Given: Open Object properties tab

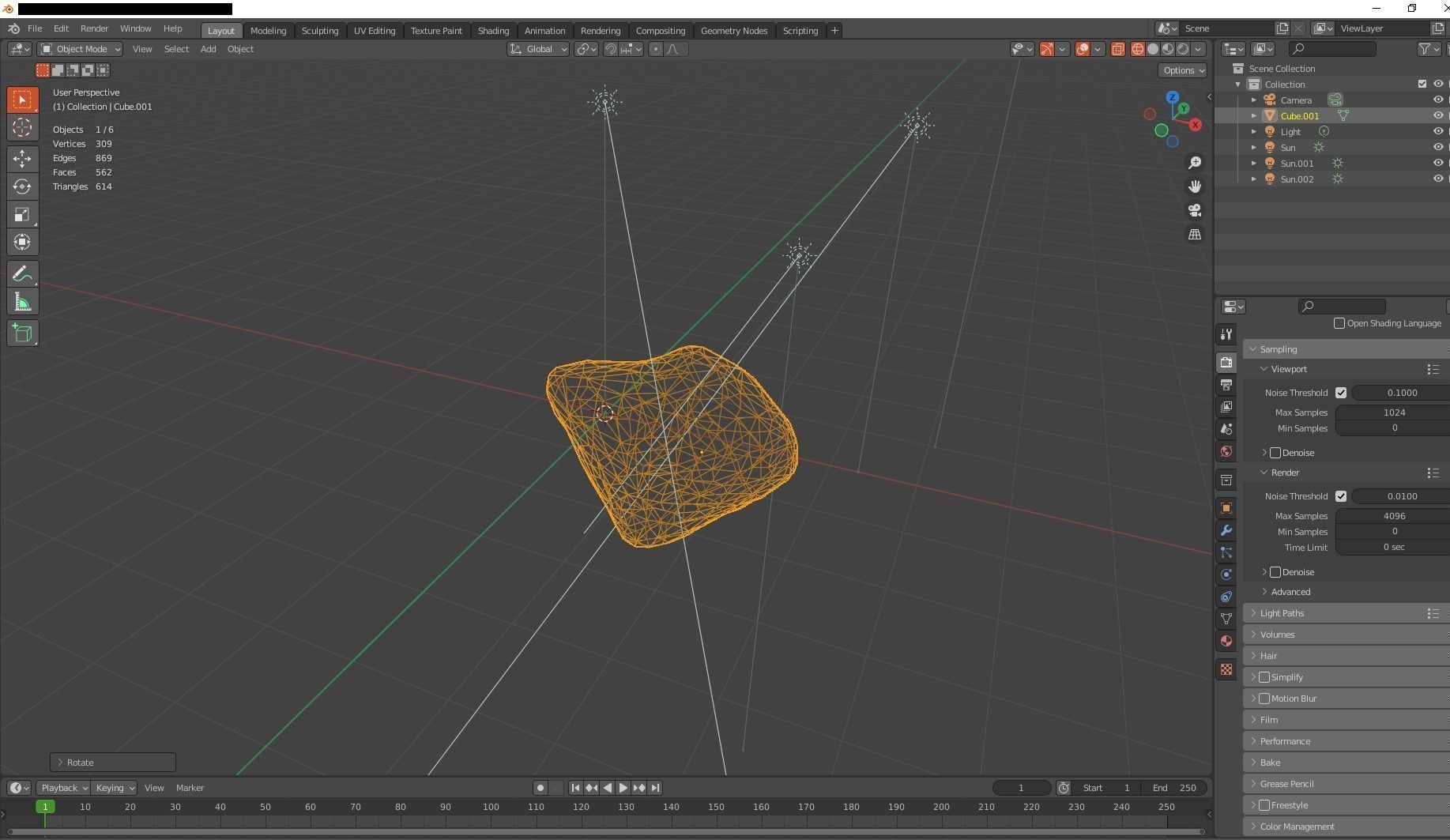Looking at the screenshot, I should [x=1226, y=508].
